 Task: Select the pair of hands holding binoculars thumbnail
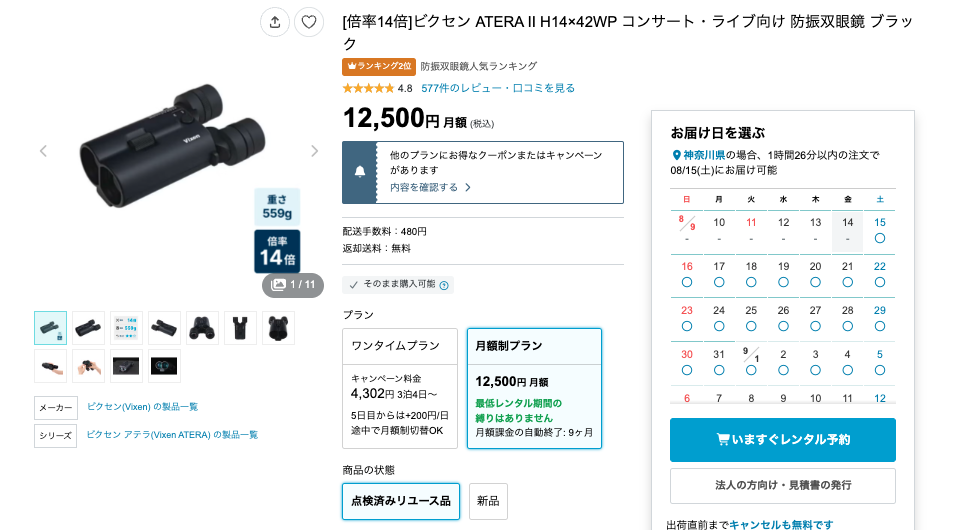(x=88, y=366)
